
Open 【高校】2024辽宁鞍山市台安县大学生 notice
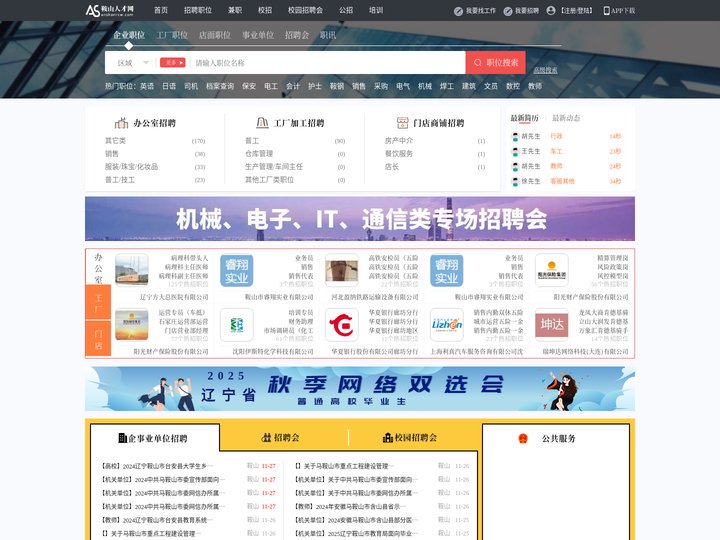point(155,466)
